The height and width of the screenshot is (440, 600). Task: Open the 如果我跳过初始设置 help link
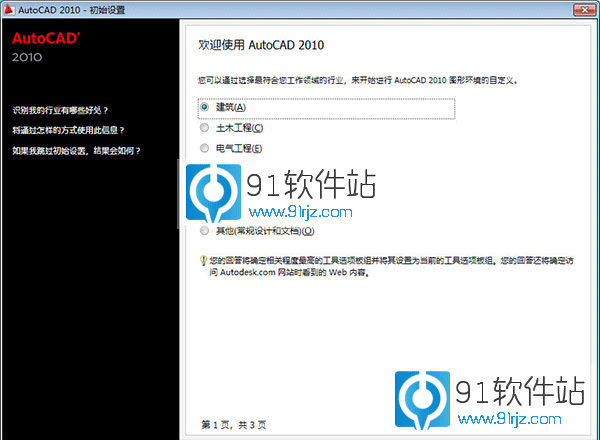coord(76,151)
